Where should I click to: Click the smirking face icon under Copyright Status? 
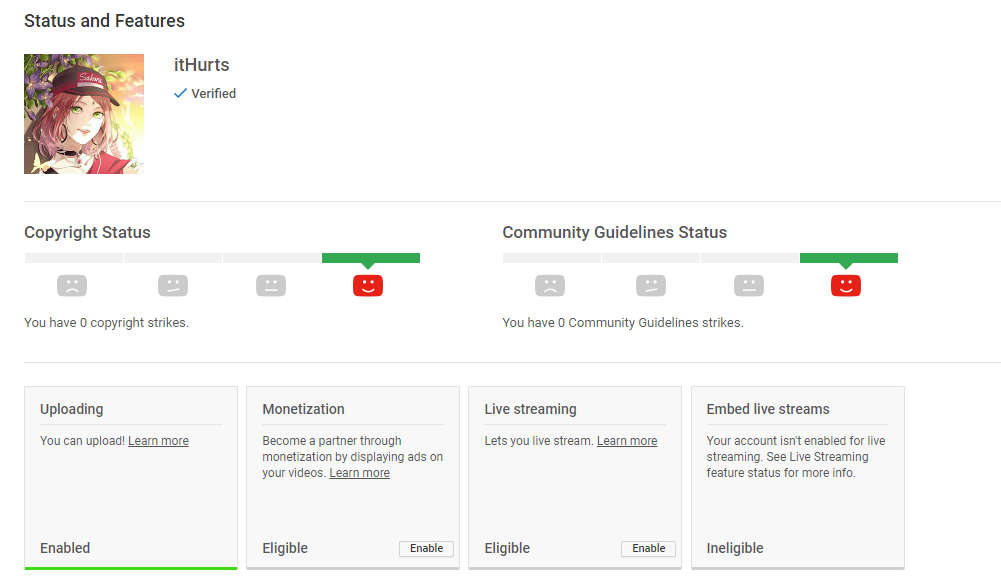click(173, 285)
